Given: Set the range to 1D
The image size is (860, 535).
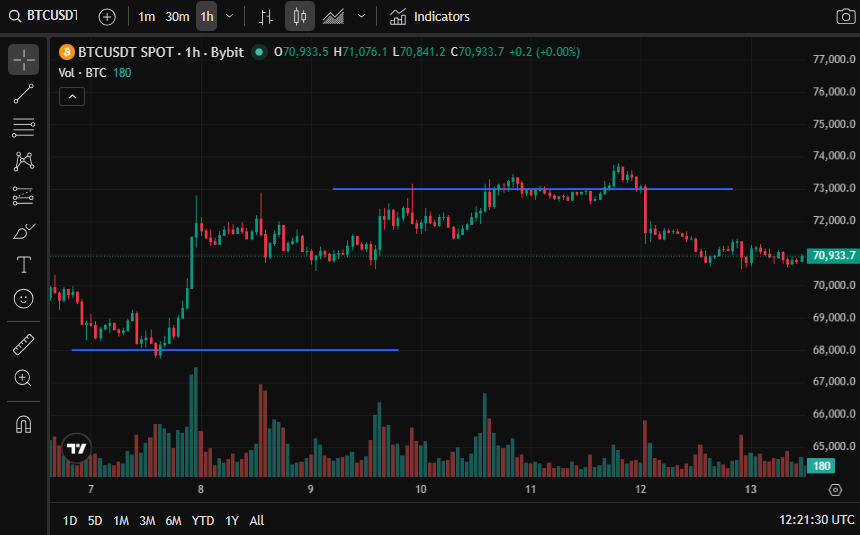Looking at the screenshot, I should (x=70, y=521).
